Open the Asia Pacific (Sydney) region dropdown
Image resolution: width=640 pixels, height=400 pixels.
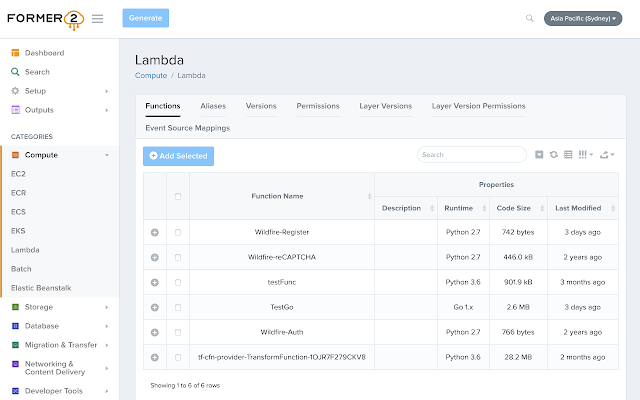coord(583,18)
